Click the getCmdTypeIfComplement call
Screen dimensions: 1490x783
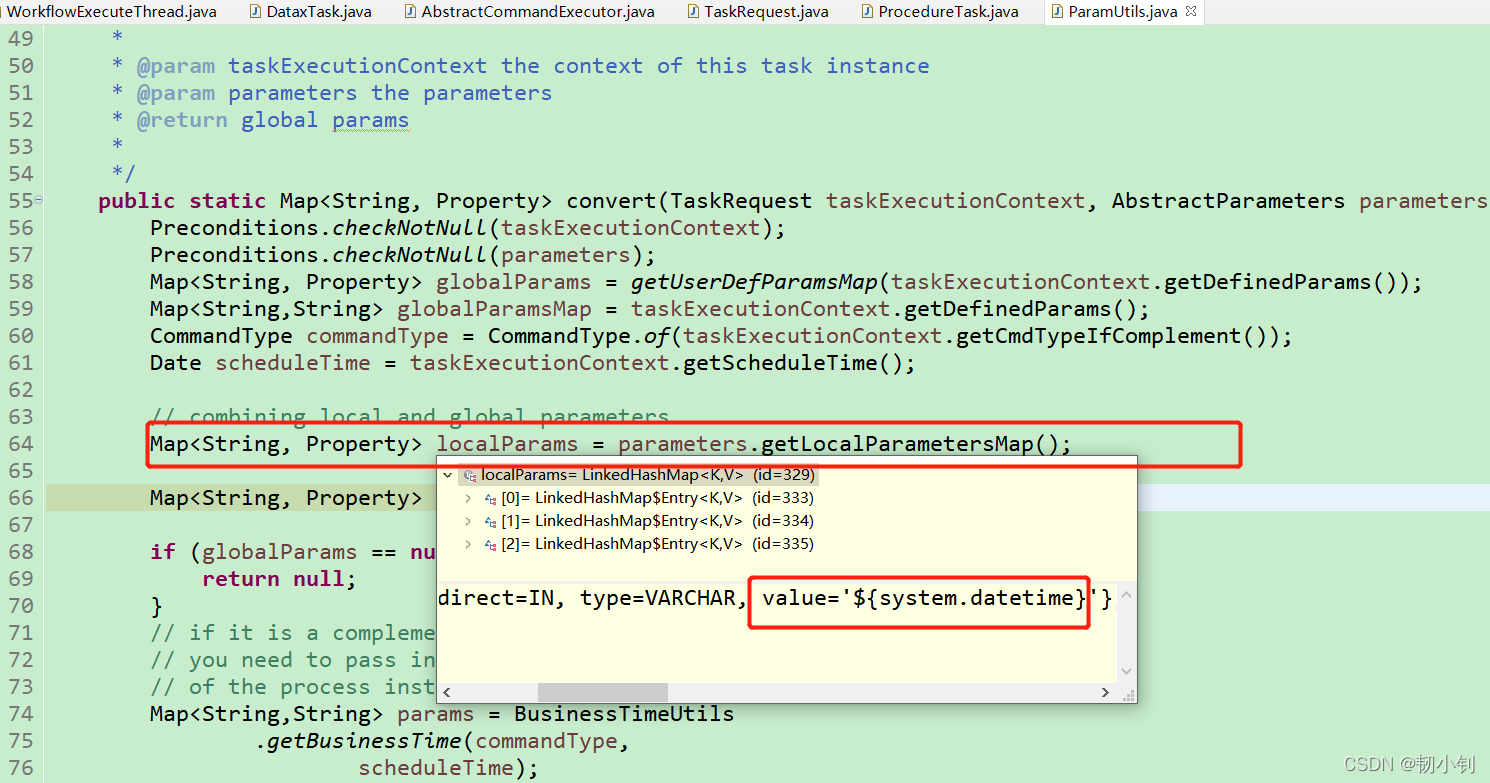pyautogui.click(x=1099, y=336)
